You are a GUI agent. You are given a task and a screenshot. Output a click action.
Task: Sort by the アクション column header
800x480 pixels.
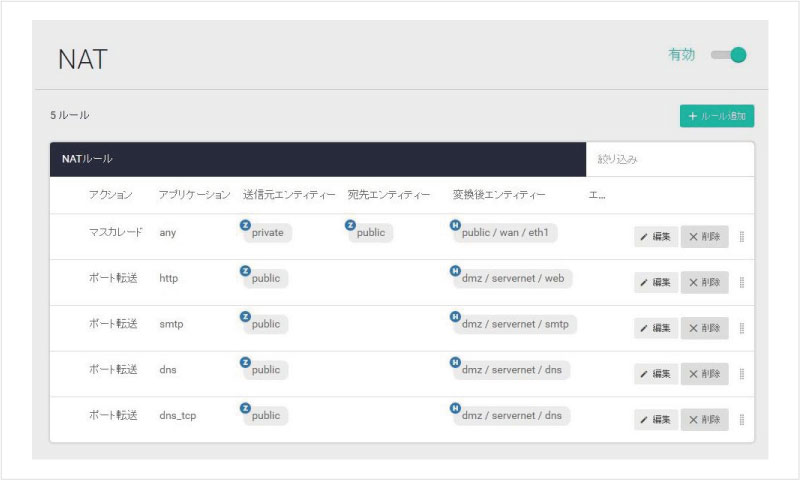click(x=110, y=194)
